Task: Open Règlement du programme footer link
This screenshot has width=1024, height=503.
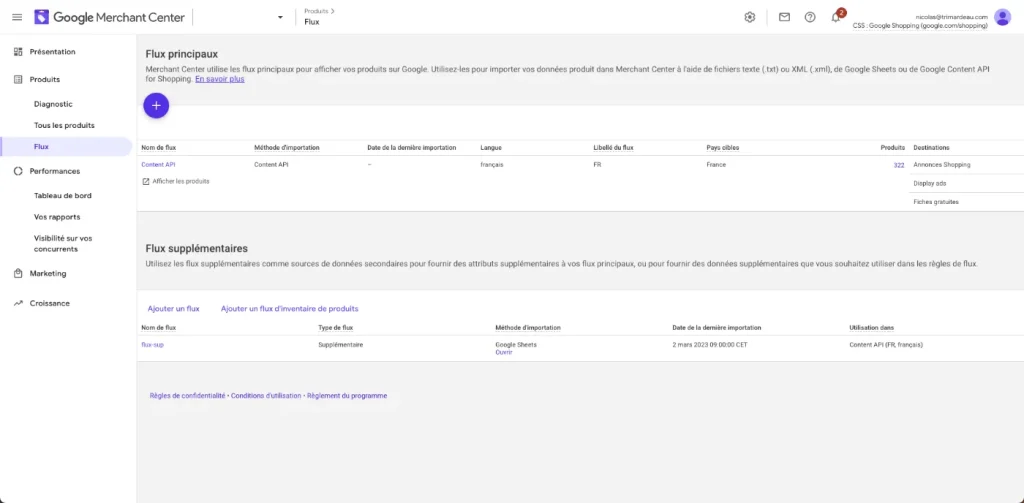Action: click(x=347, y=396)
